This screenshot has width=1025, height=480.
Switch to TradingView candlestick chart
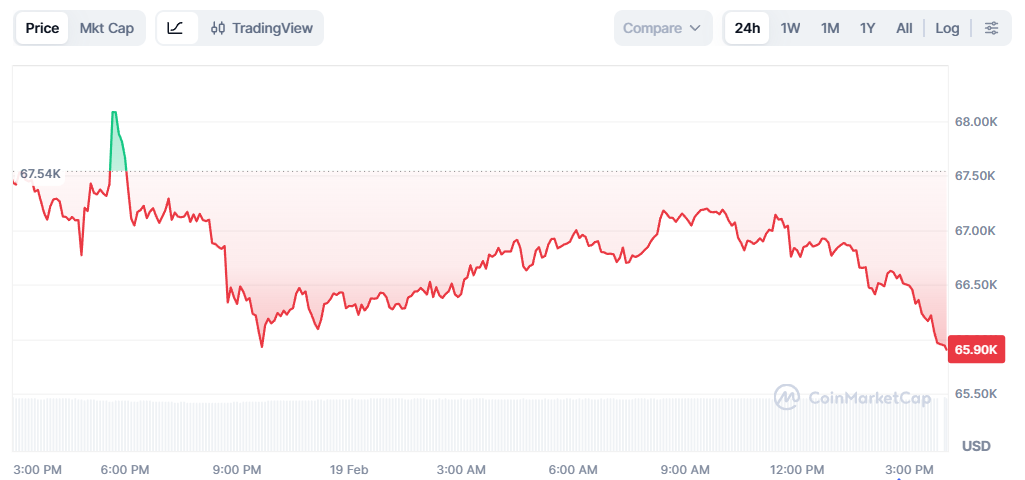click(262, 28)
